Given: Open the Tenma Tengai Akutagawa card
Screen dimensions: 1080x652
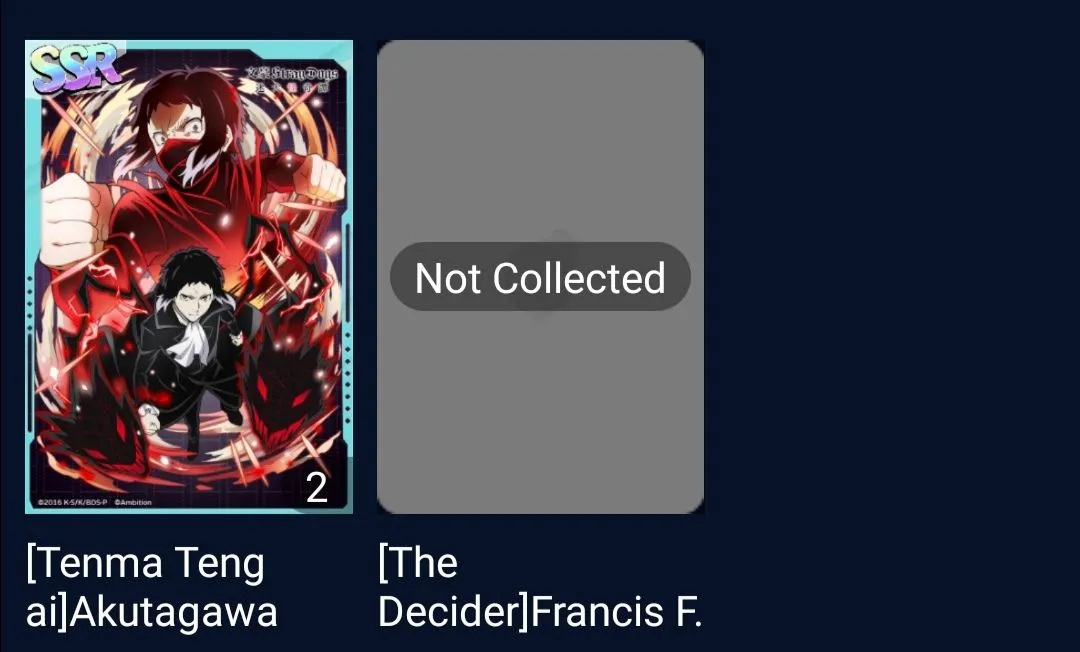Looking at the screenshot, I should point(189,277).
